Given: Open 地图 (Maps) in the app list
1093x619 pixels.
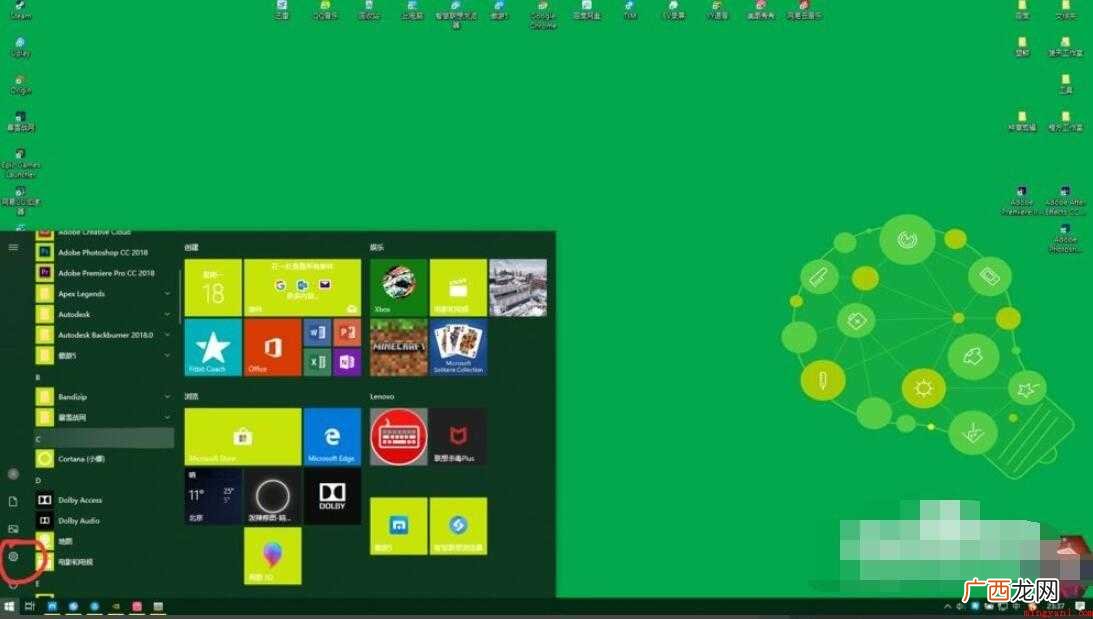Looking at the screenshot, I should click(105, 541).
